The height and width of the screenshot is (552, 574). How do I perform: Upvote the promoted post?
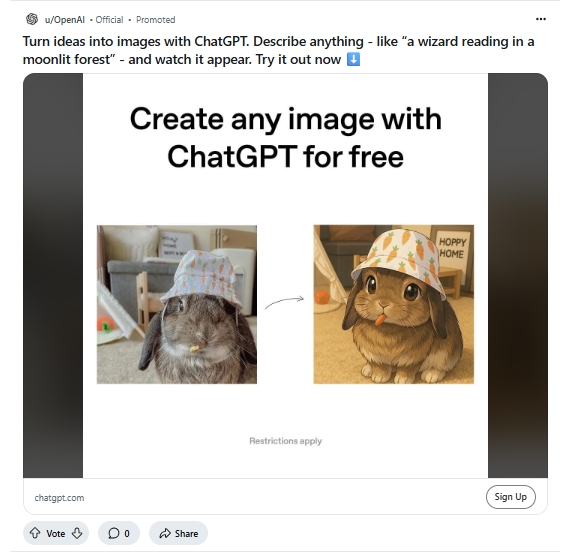click(35, 533)
